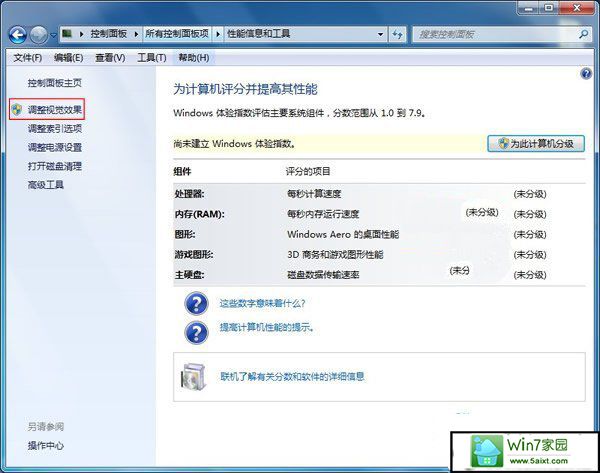Click the blue help question icon top right
The width and height of the screenshot is (600, 473).
point(586,73)
